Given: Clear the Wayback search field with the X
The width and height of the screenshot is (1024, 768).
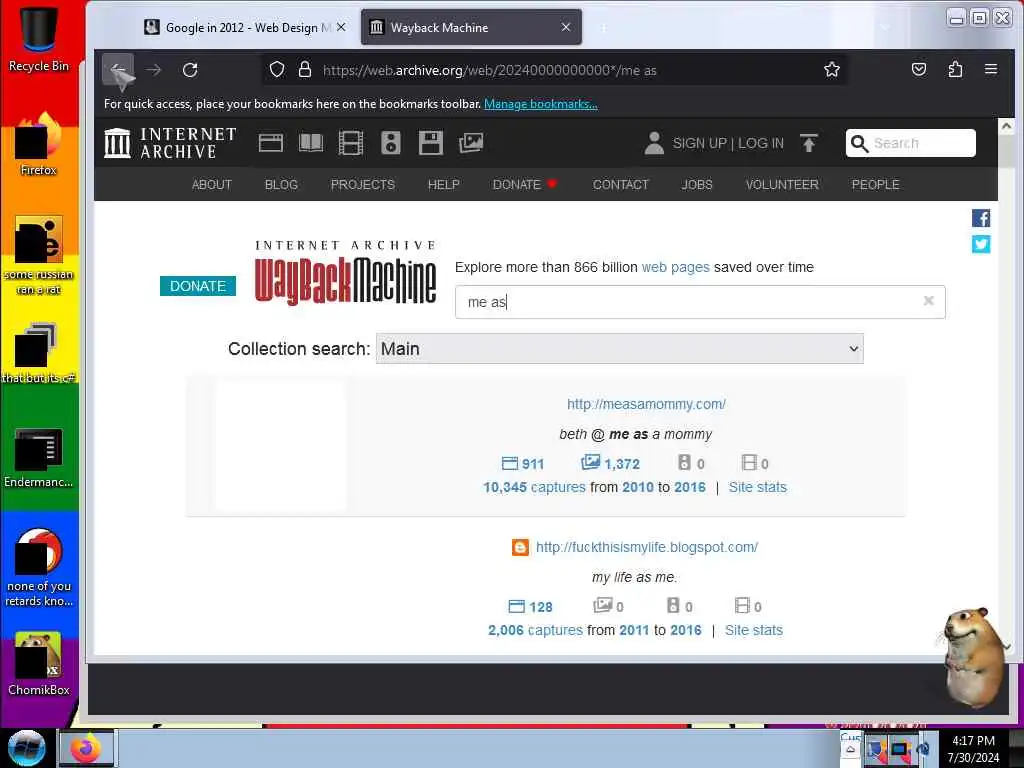Looking at the screenshot, I should click(x=929, y=301).
